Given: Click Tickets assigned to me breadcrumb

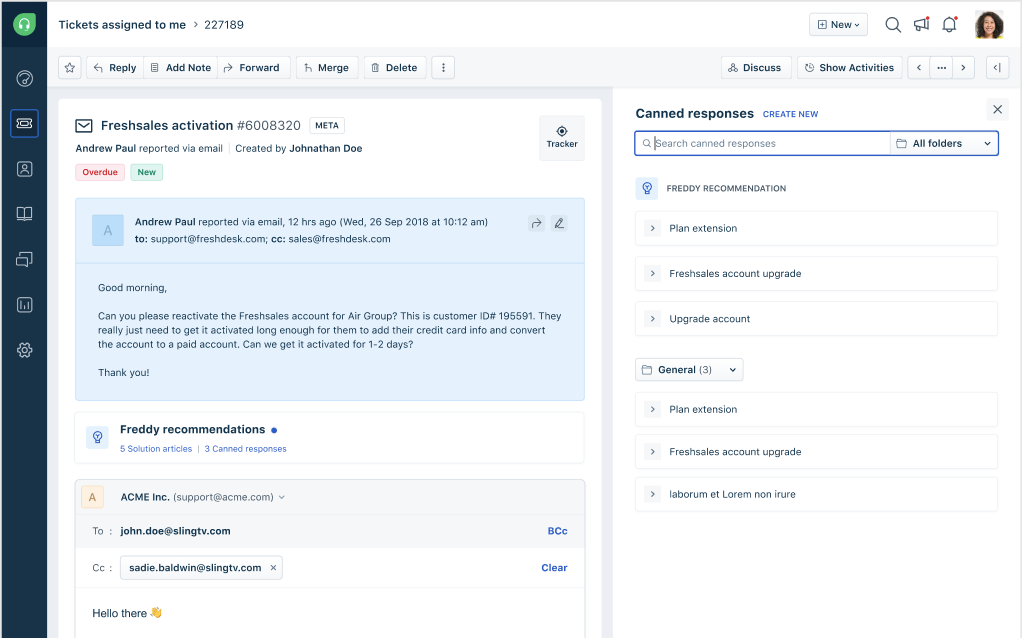Looking at the screenshot, I should click(122, 25).
